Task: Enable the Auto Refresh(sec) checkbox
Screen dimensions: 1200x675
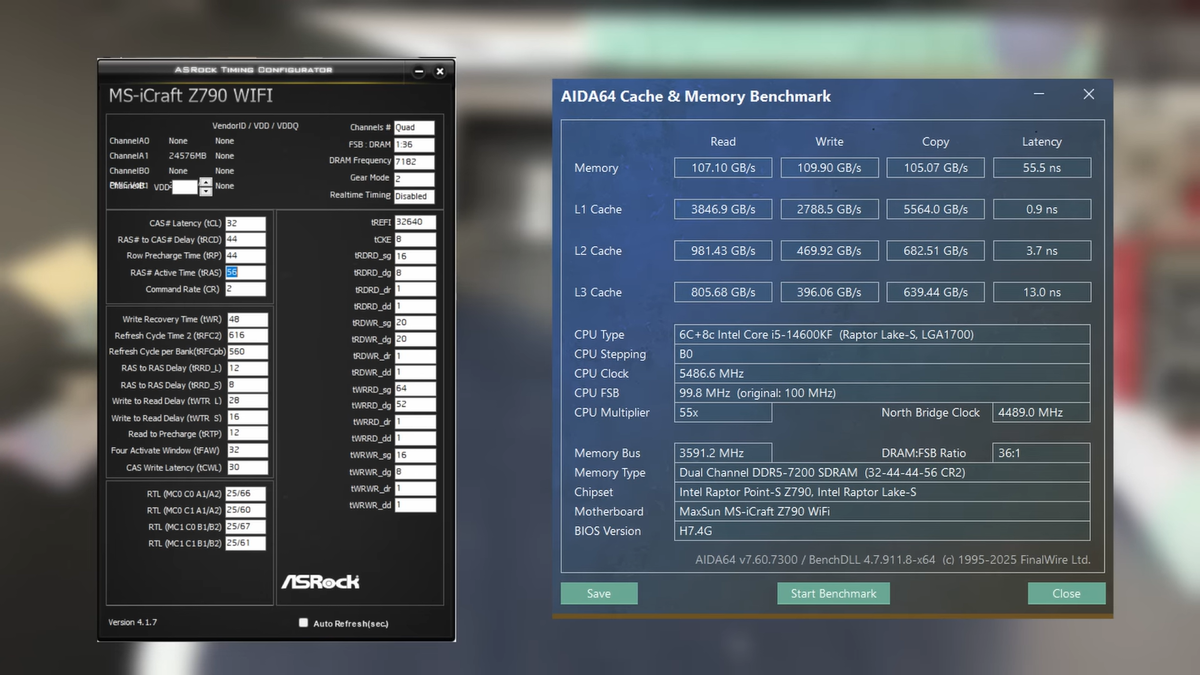Action: click(303, 623)
